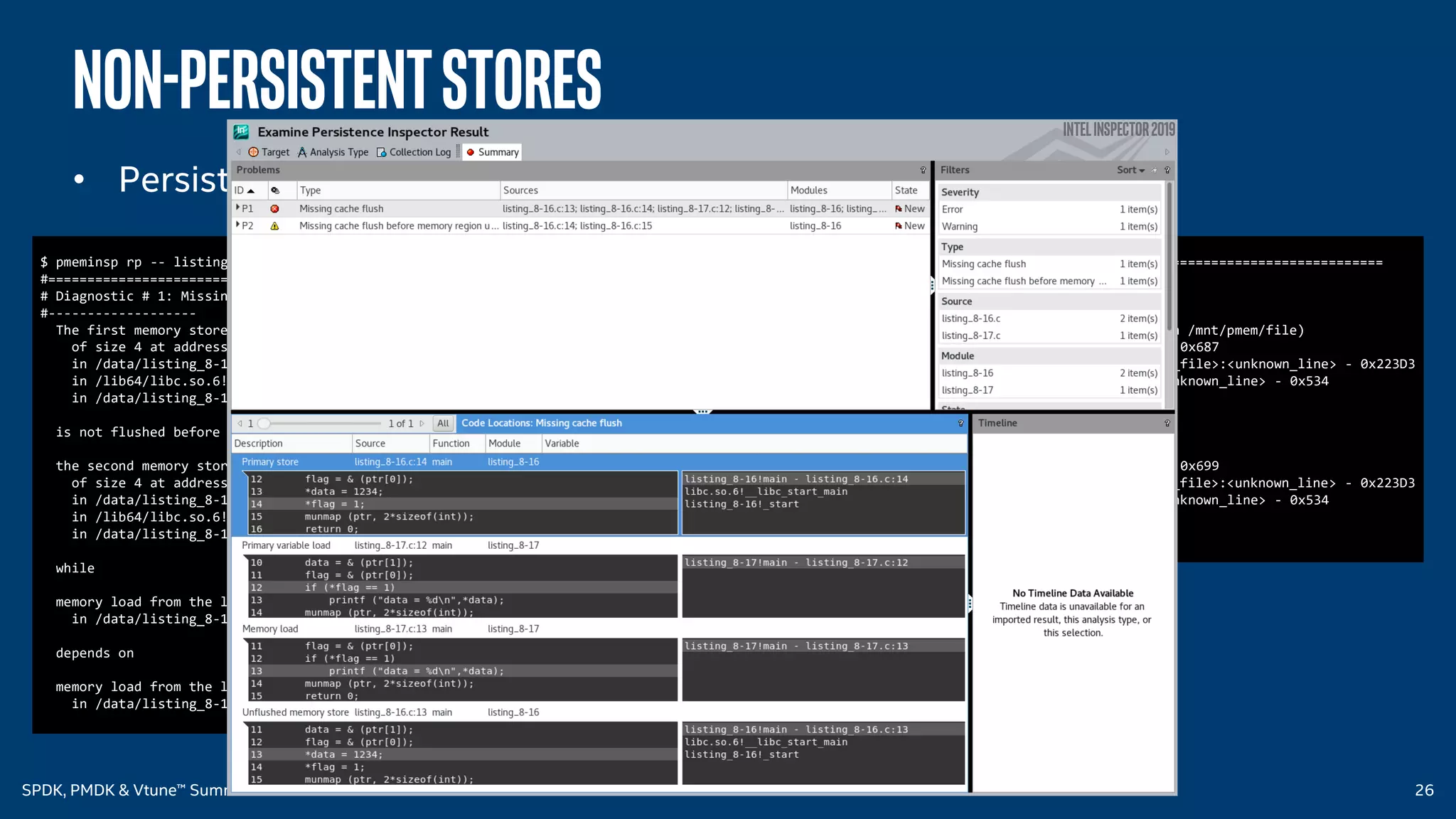Click the splitter handle between Problems and Code Locations
The image size is (1456, 819).
702,412
